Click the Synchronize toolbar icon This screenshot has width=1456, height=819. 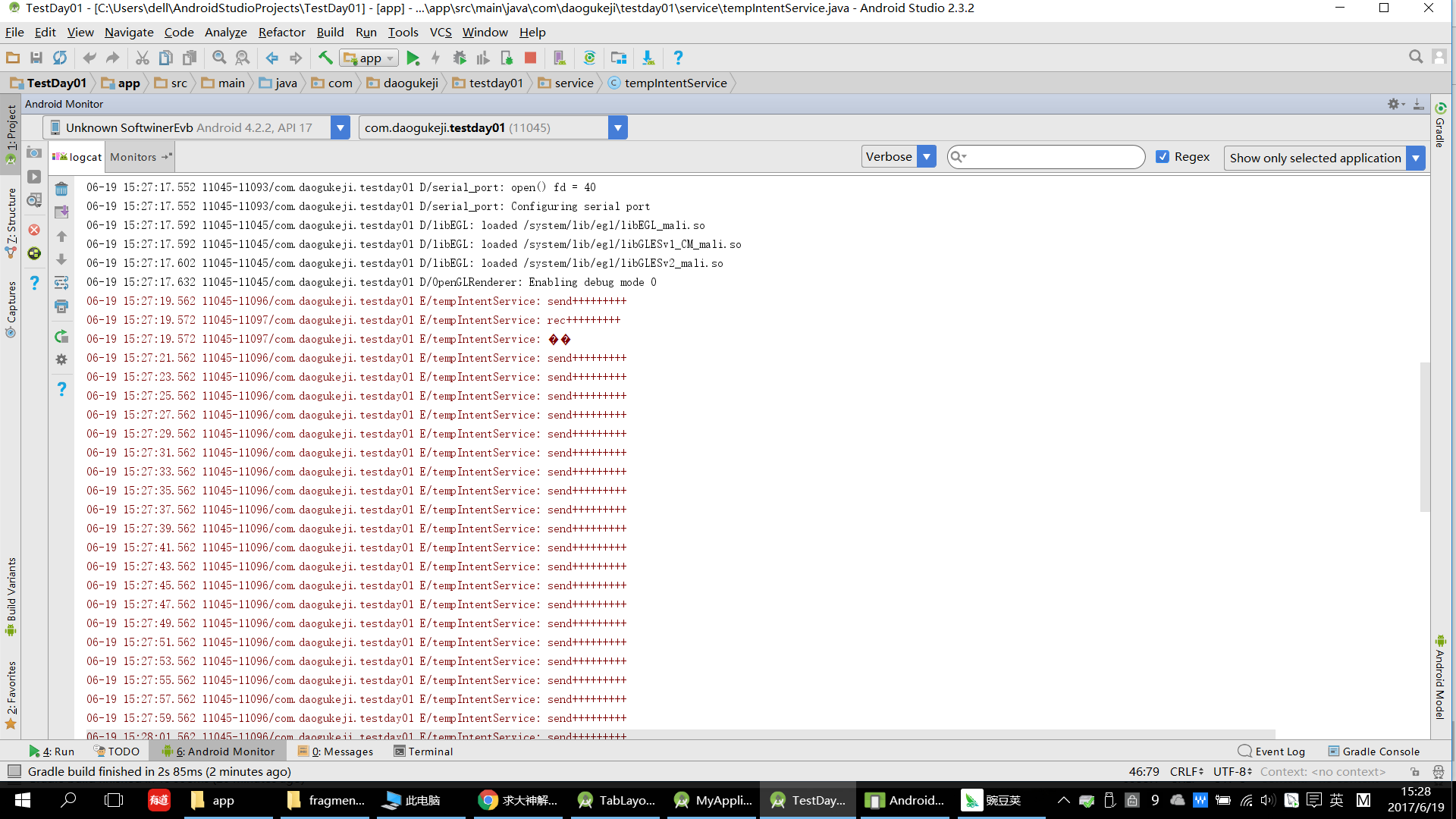pyautogui.click(x=59, y=58)
